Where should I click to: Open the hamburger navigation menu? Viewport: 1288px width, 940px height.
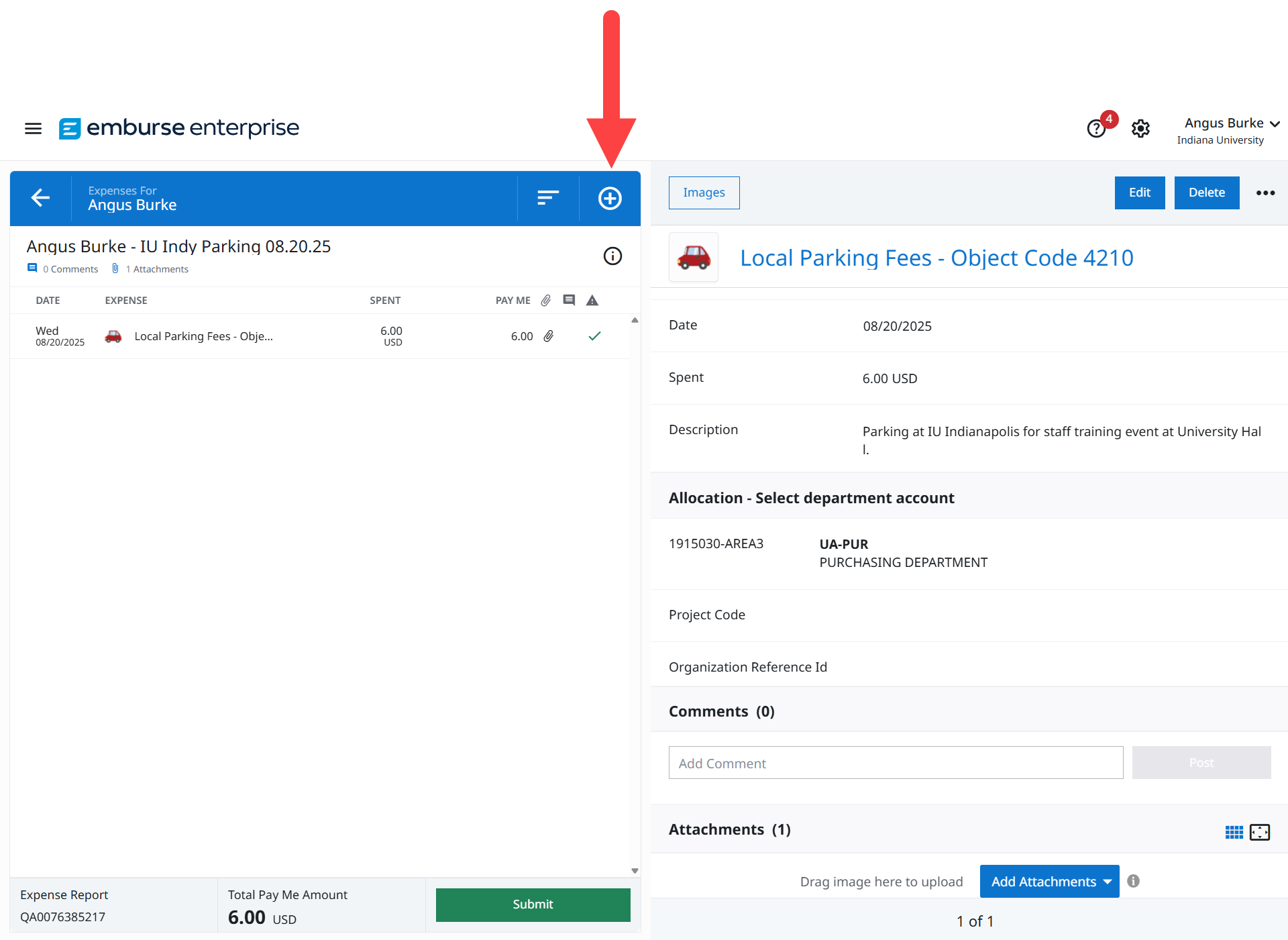[33, 128]
